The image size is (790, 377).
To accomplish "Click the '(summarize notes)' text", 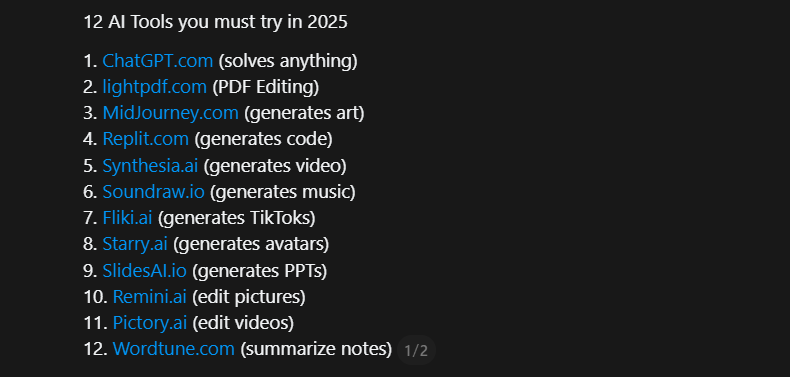I will pyautogui.click(x=316, y=349).
